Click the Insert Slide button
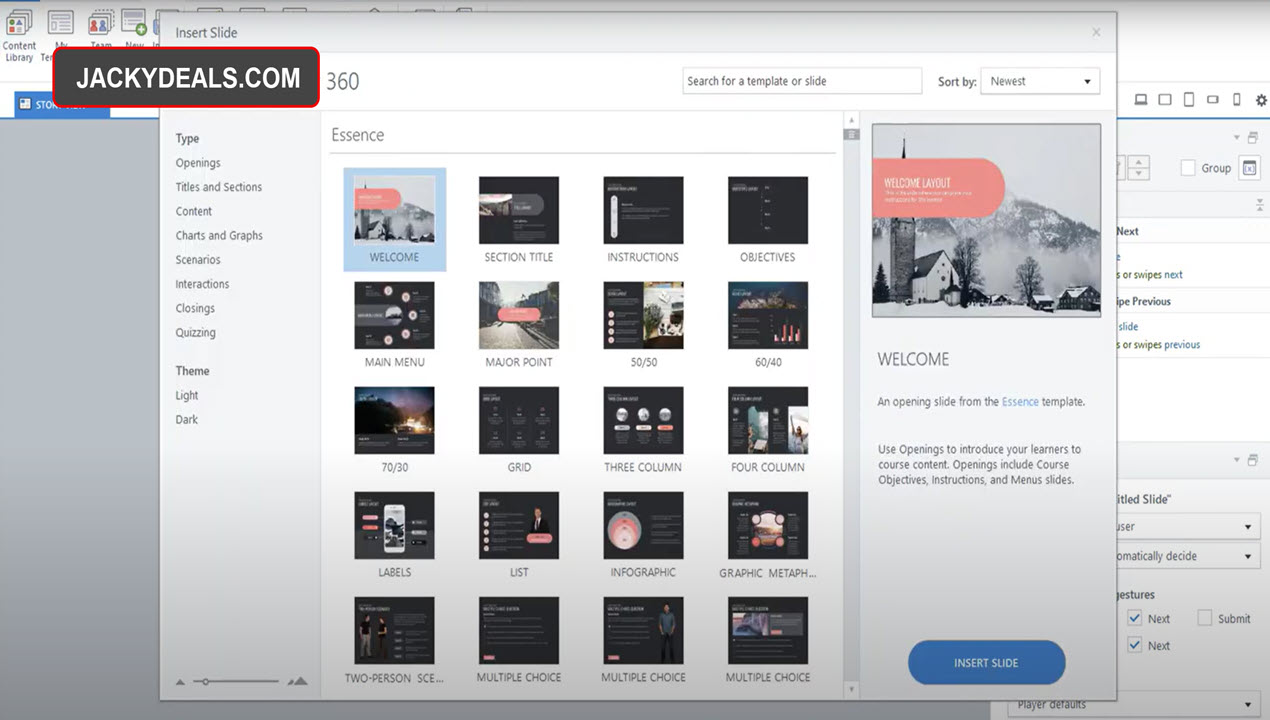 986,662
